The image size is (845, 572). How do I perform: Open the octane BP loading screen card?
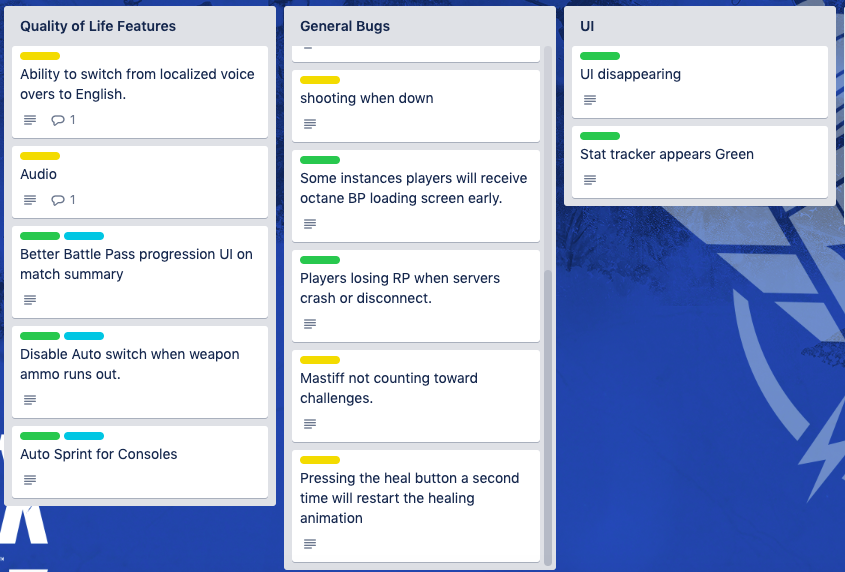[415, 188]
